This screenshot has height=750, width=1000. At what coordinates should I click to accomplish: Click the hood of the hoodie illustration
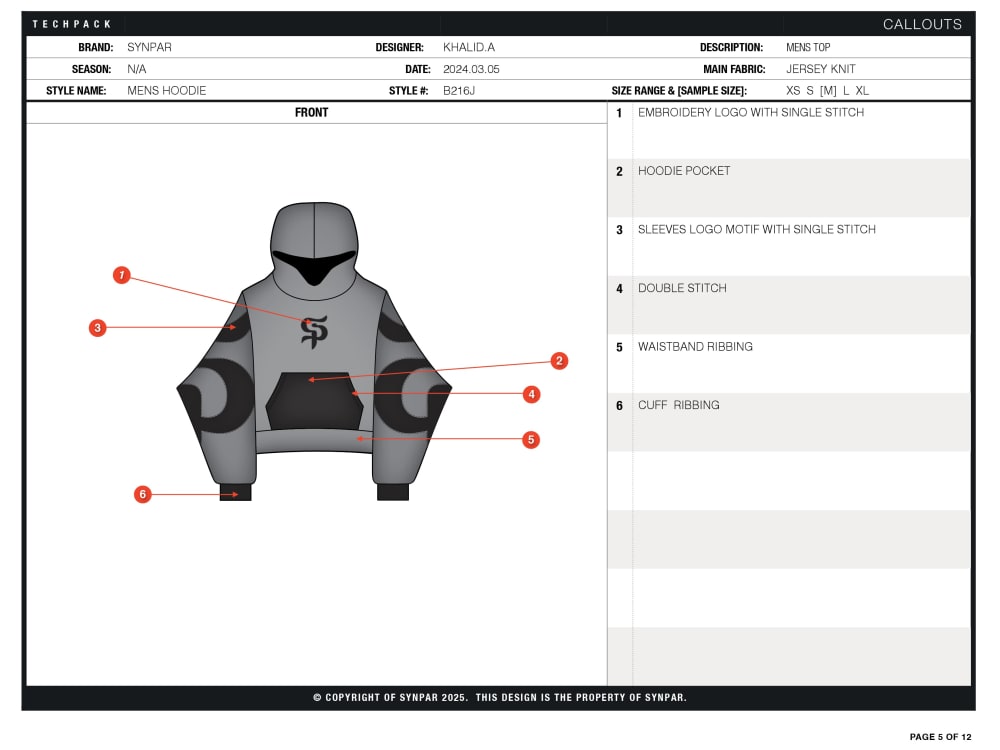click(x=314, y=249)
